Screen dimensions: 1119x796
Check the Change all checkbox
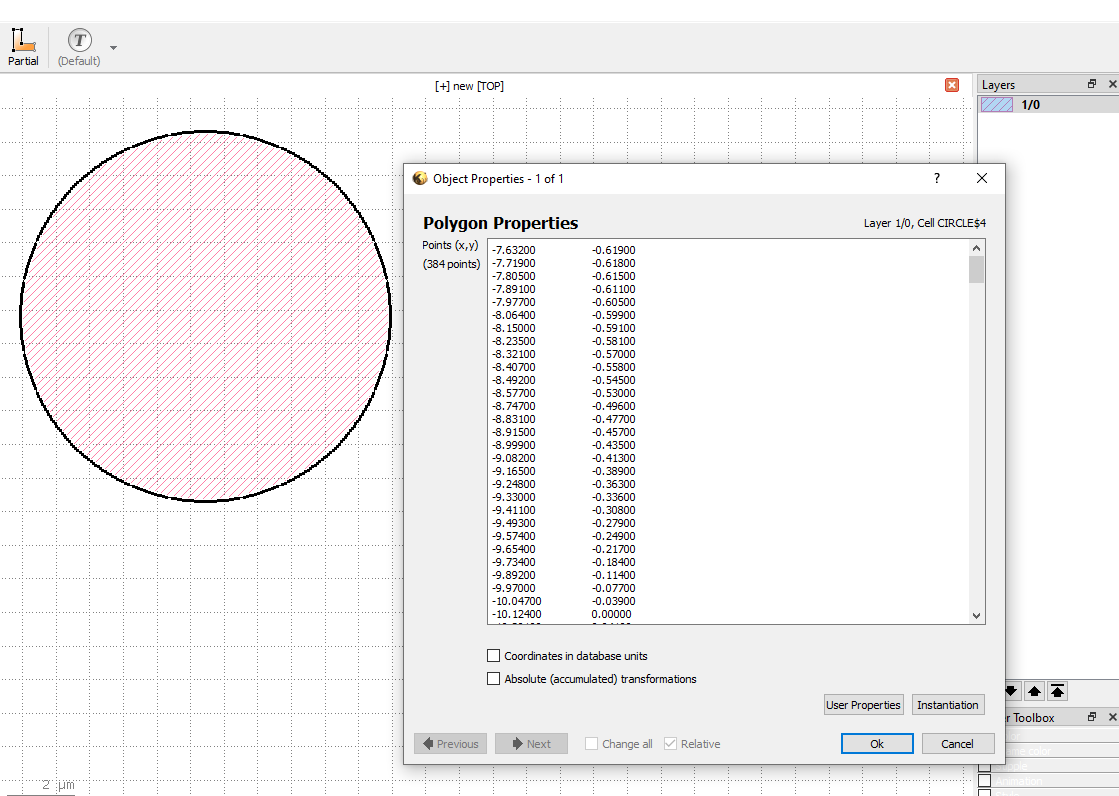point(590,743)
